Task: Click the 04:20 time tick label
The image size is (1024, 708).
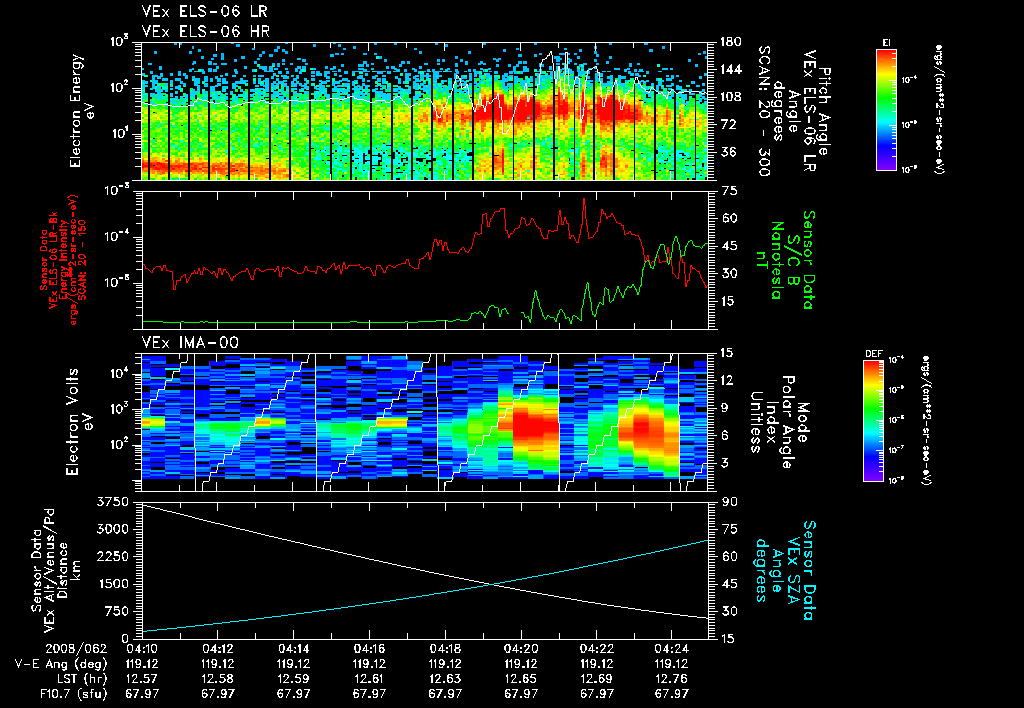Action: coord(520,649)
